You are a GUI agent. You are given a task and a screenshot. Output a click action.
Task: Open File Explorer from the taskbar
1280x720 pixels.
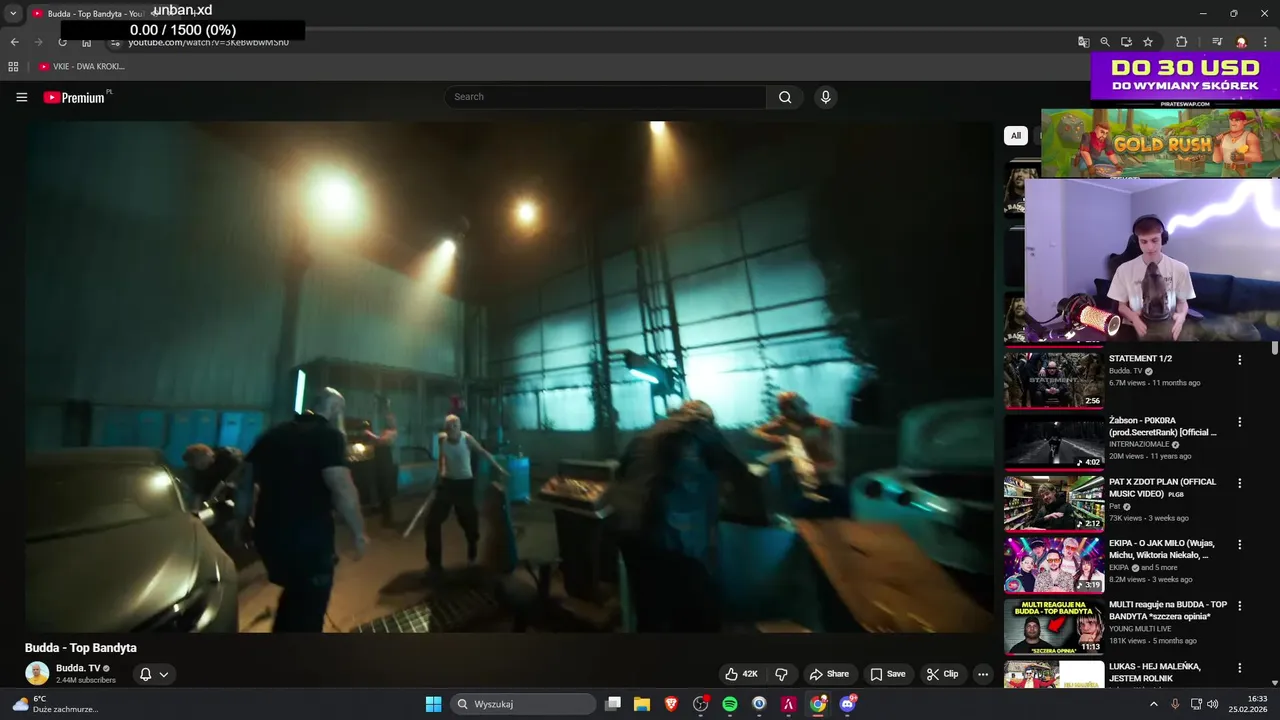(642, 704)
